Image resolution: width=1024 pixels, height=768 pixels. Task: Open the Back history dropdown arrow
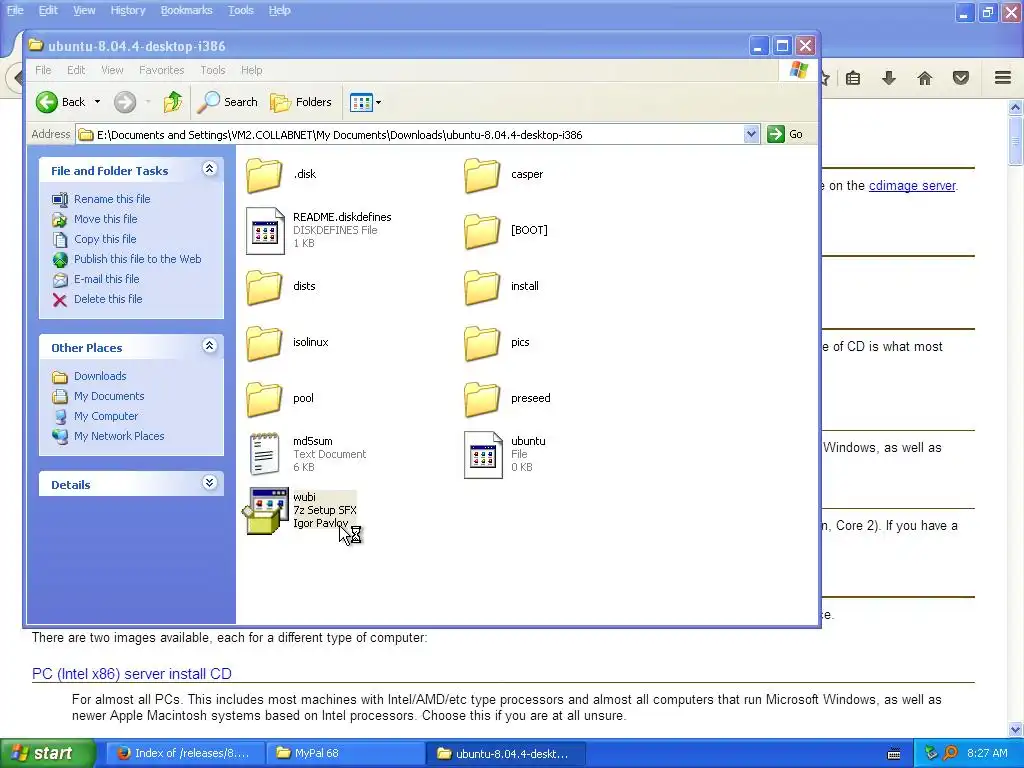[x=97, y=102]
